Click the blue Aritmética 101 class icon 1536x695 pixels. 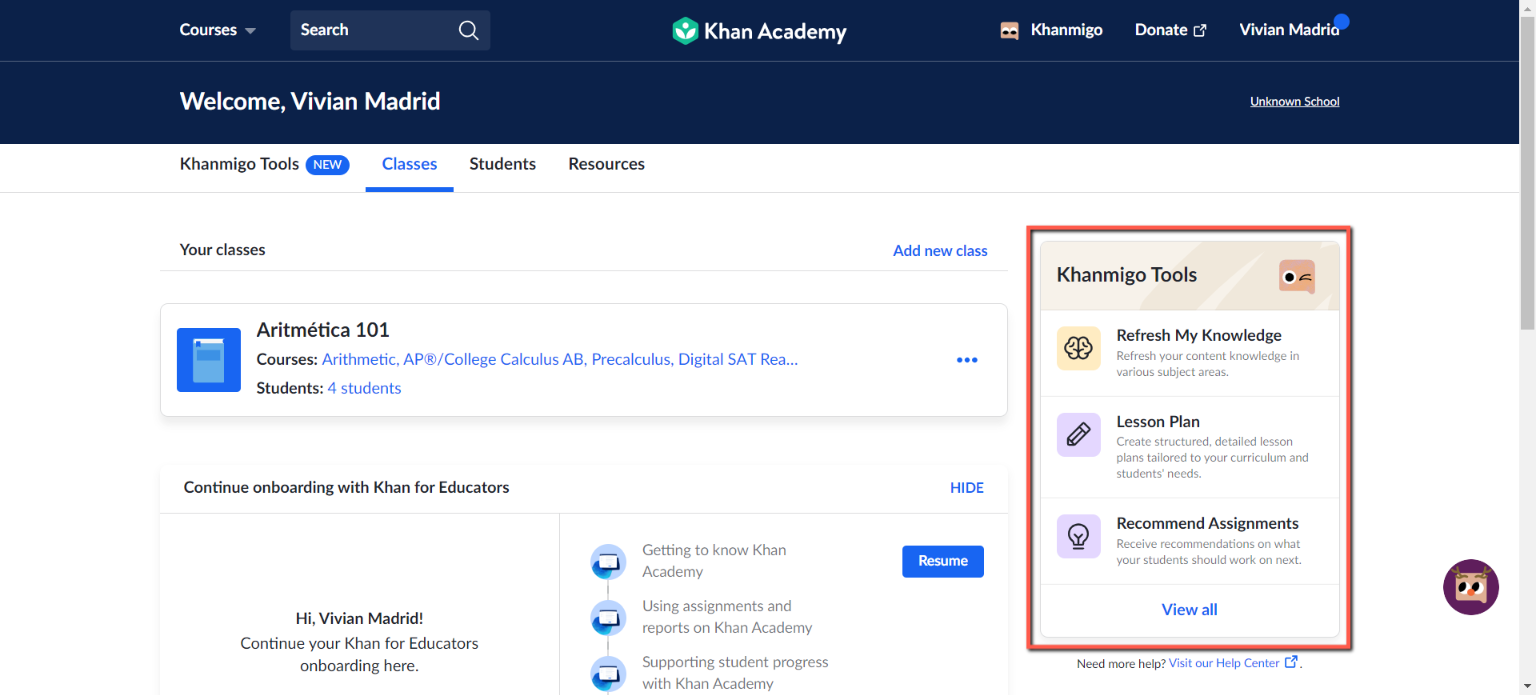tap(208, 358)
